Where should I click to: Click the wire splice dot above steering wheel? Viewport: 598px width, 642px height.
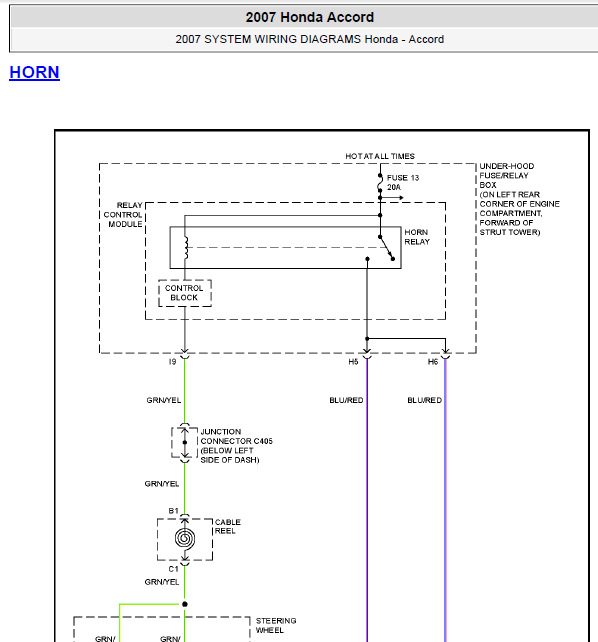tap(185, 604)
